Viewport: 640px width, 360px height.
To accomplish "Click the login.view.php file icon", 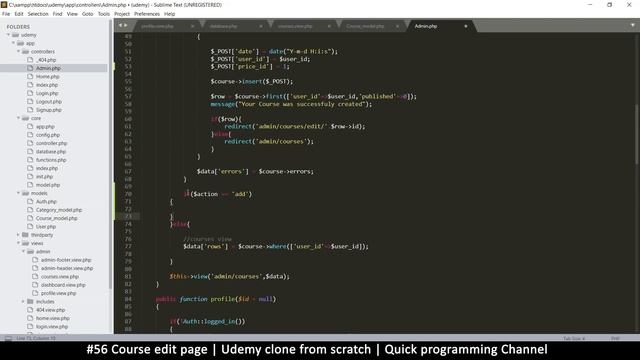I will click(30, 327).
